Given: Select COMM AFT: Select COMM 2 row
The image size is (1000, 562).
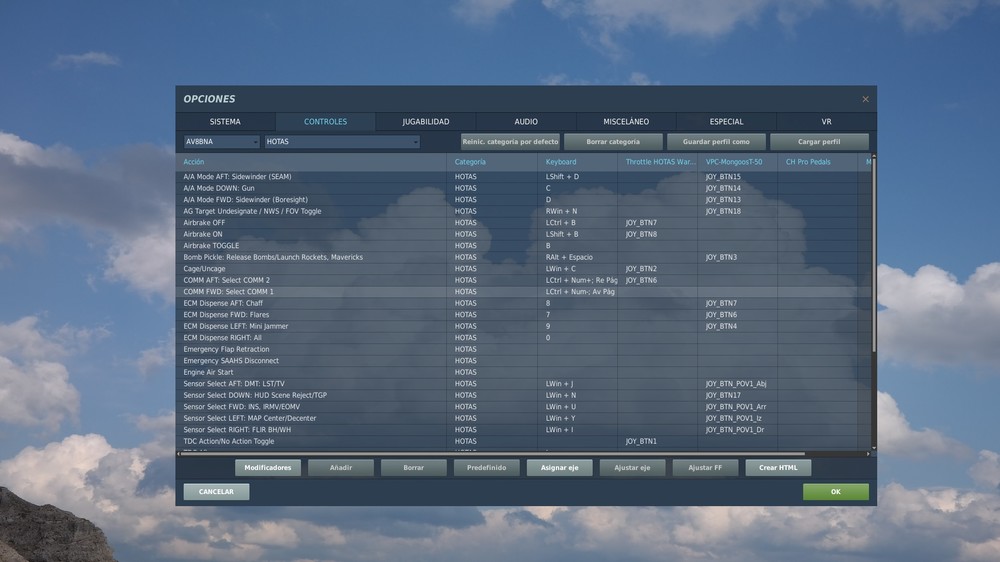Looking at the screenshot, I should (x=524, y=280).
